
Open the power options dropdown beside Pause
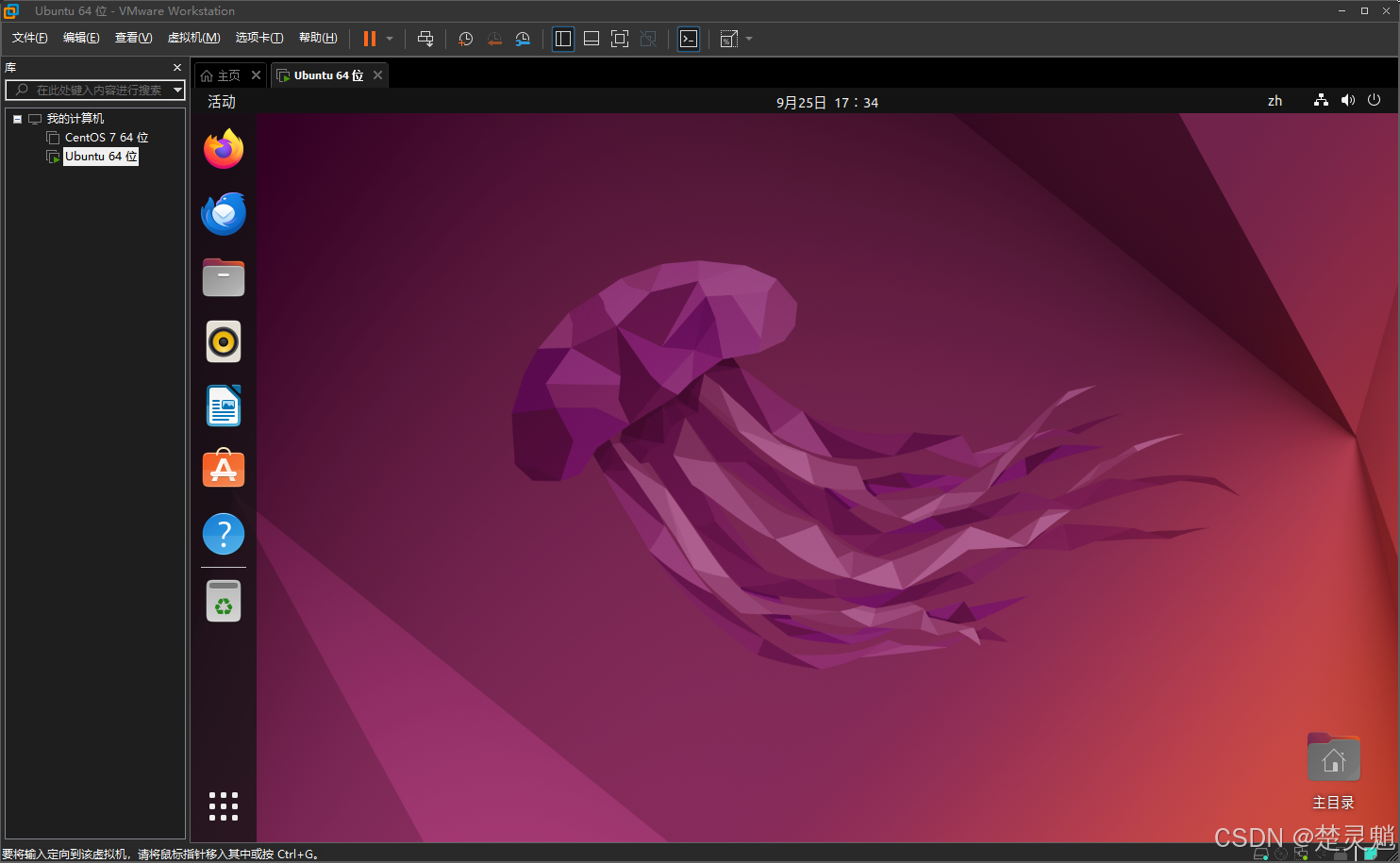[390, 39]
